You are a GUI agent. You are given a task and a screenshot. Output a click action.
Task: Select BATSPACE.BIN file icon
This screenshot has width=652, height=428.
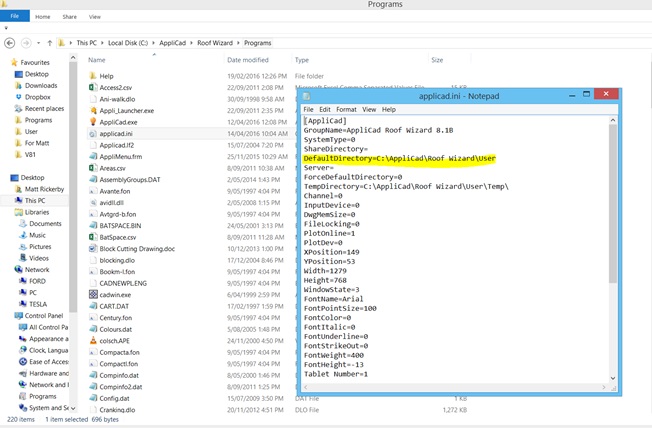[x=93, y=225]
